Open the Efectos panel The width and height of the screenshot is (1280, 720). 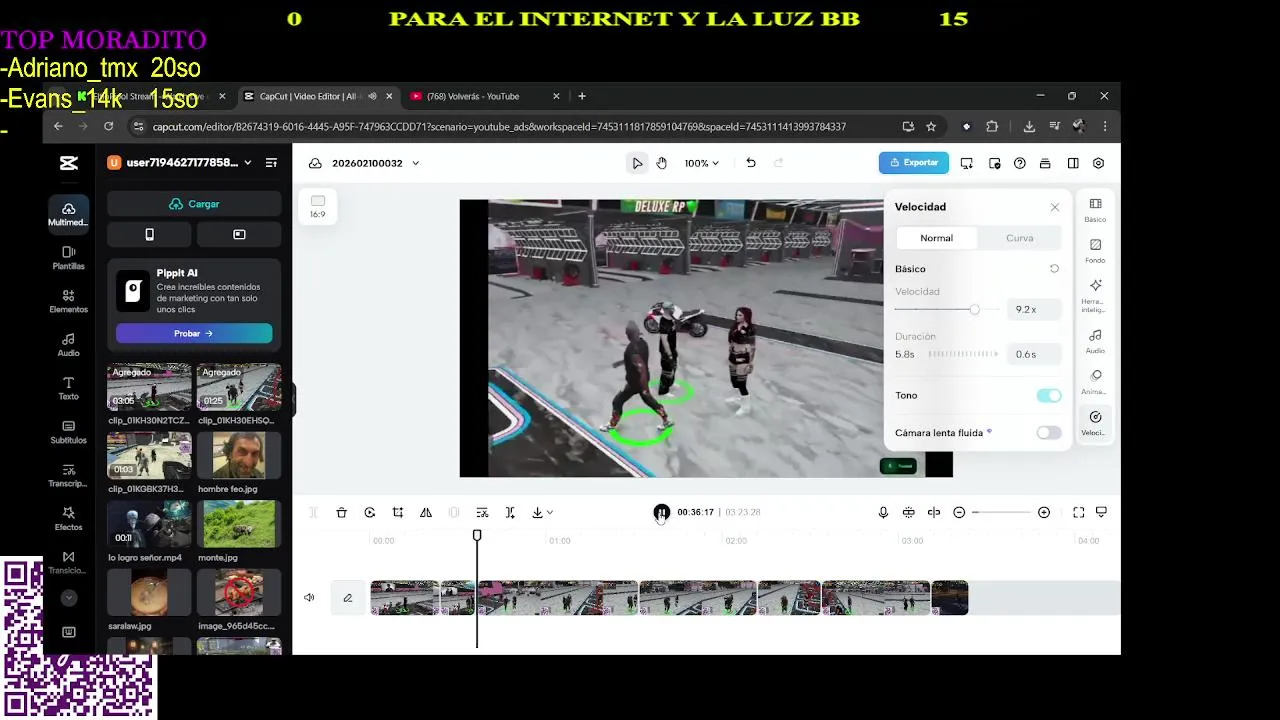coord(68,519)
